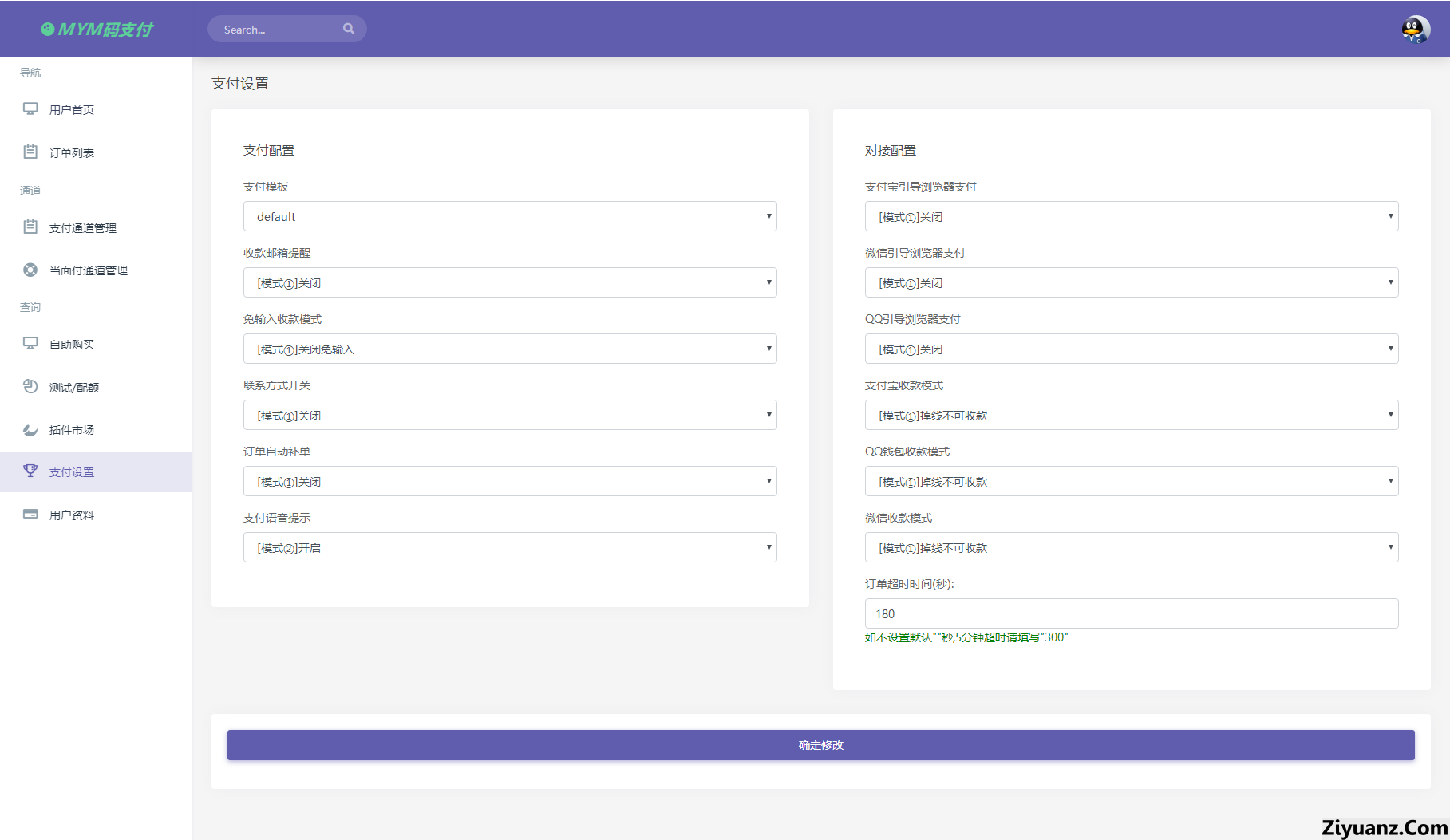Go to 自助购买 in the sidebar

(x=72, y=345)
